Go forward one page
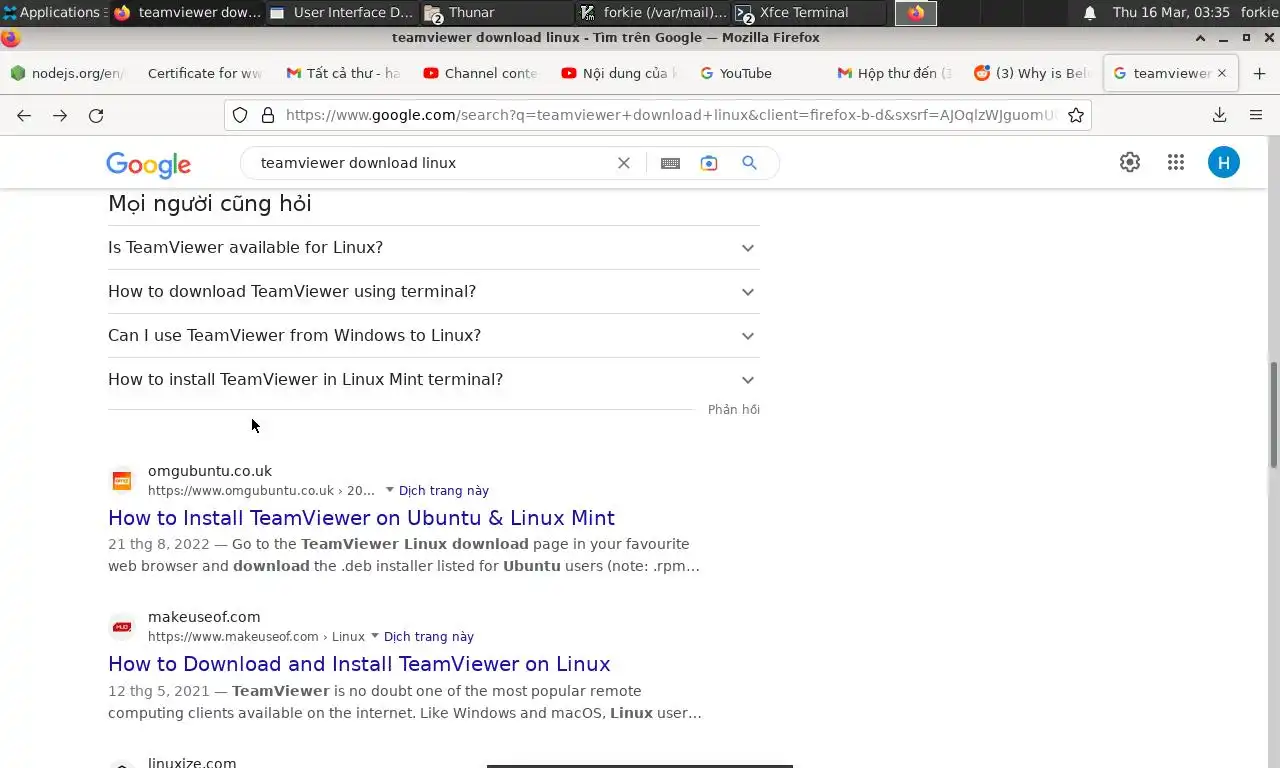This screenshot has height=768, width=1280. coord(60,115)
